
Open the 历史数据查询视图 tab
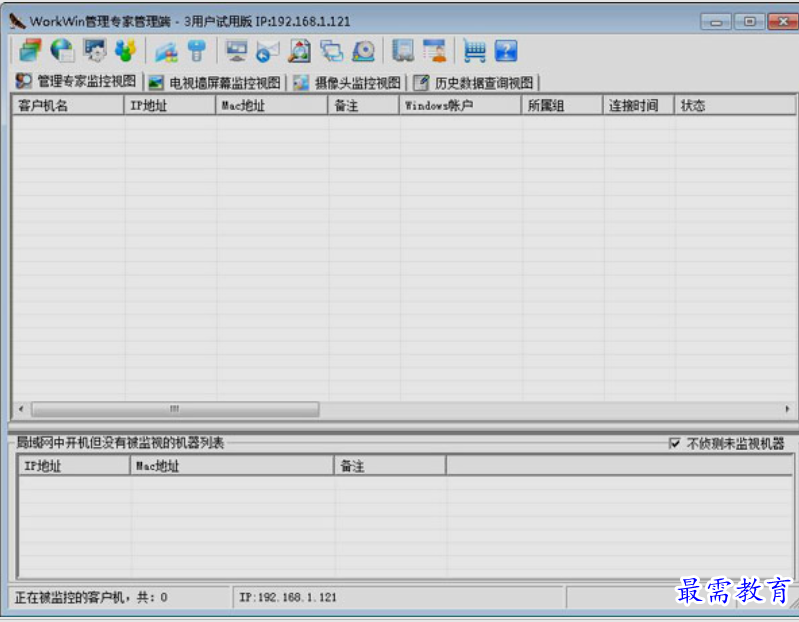(x=474, y=82)
